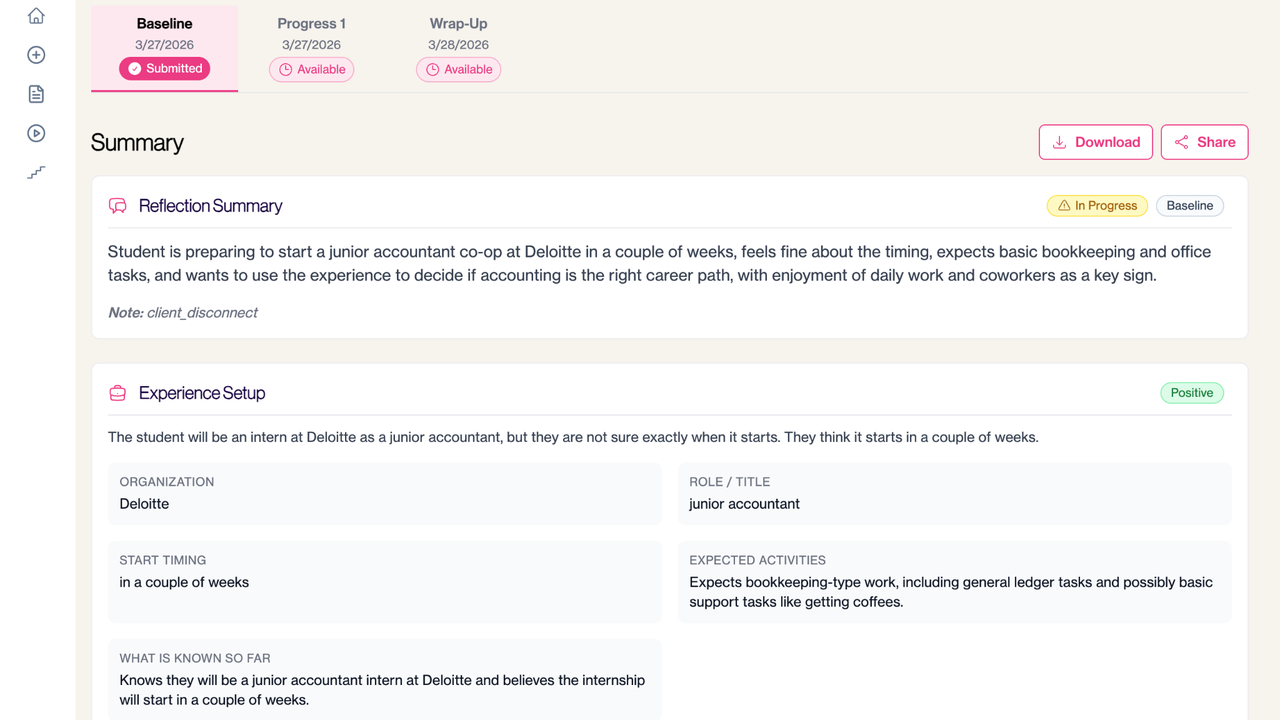Select the Baseline tab
The width and height of the screenshot is (1280, 720).
164,48
